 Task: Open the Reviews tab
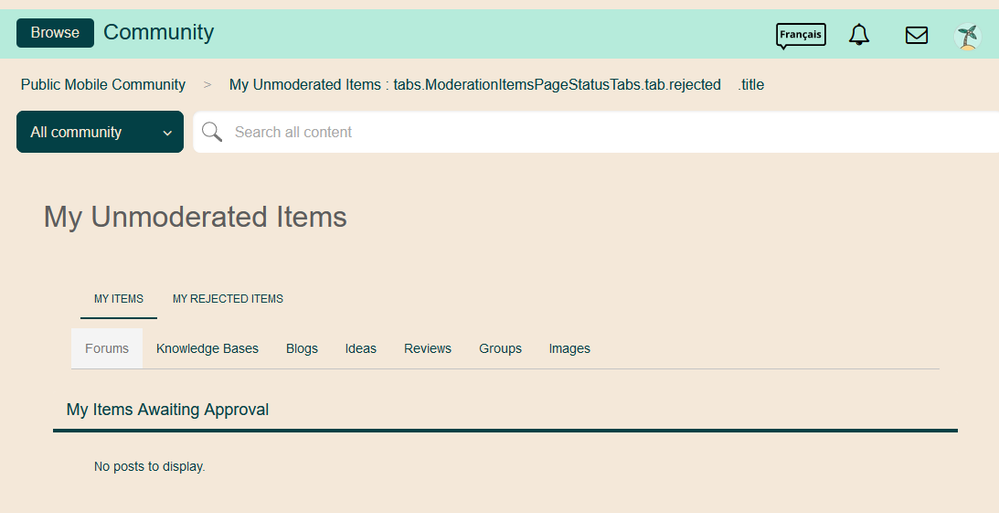click(428, 349)
